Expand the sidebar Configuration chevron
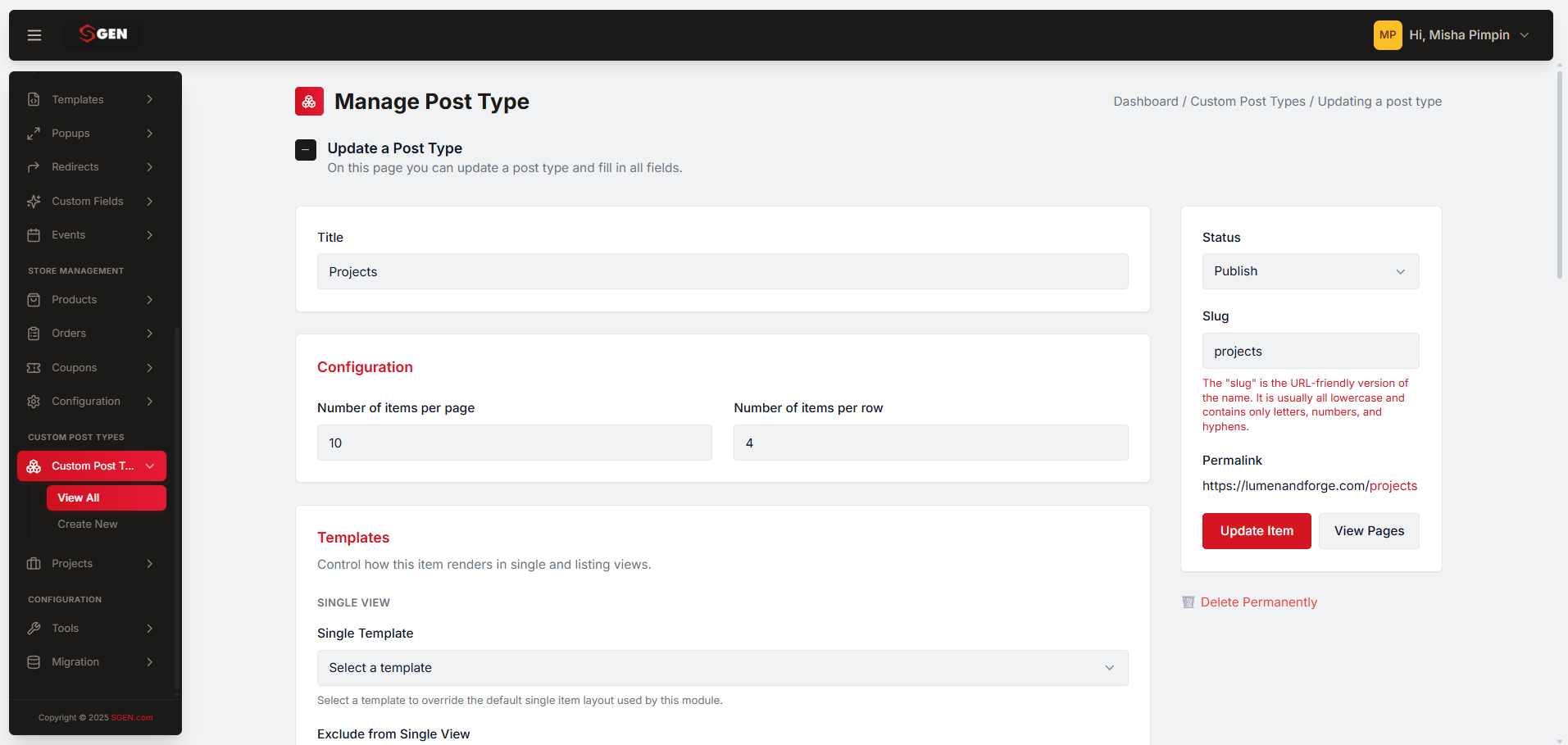The width and height of the screenshot is (1568, 745). [x=150, y=402]
